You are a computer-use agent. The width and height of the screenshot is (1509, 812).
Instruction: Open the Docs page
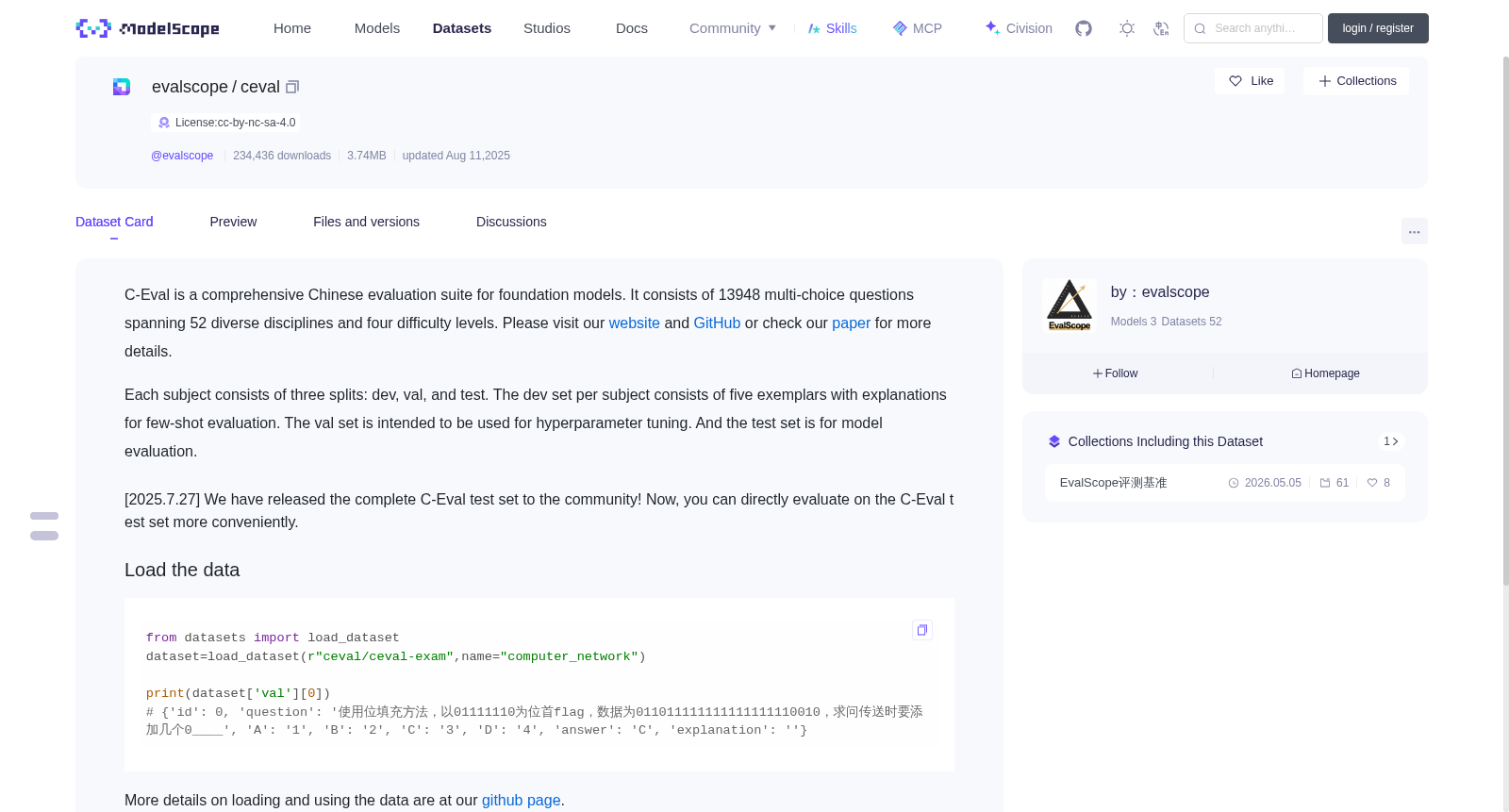pos(632,28)
